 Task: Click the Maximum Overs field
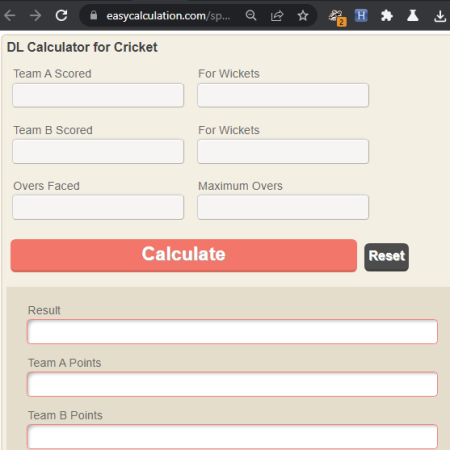point(283,207)
